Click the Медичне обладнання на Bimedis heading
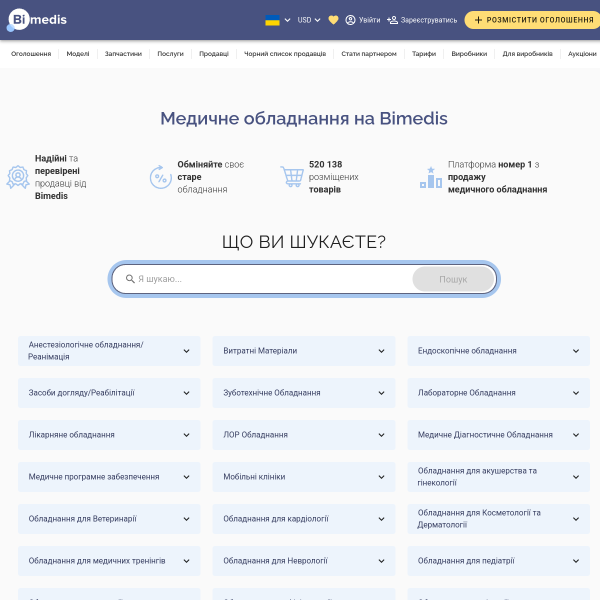The height and width of the screenshot is (600, 600). click(304, 118)
